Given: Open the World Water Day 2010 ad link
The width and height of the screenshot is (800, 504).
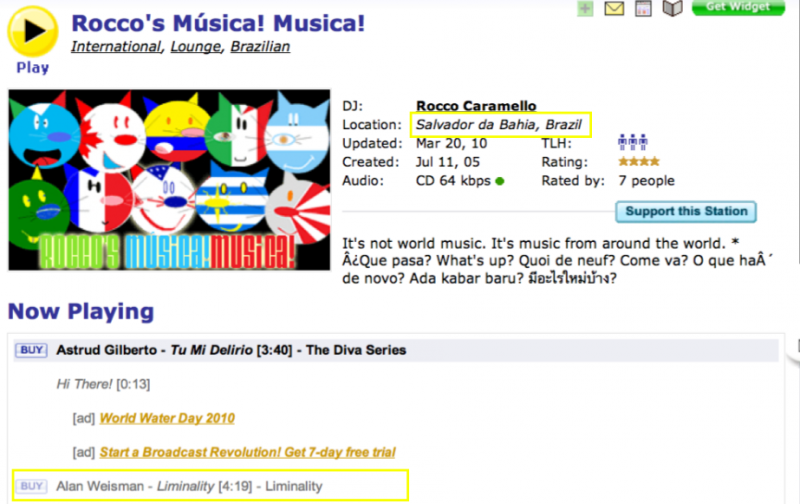Looking at the screenshot, I should [x=167, y=418].
